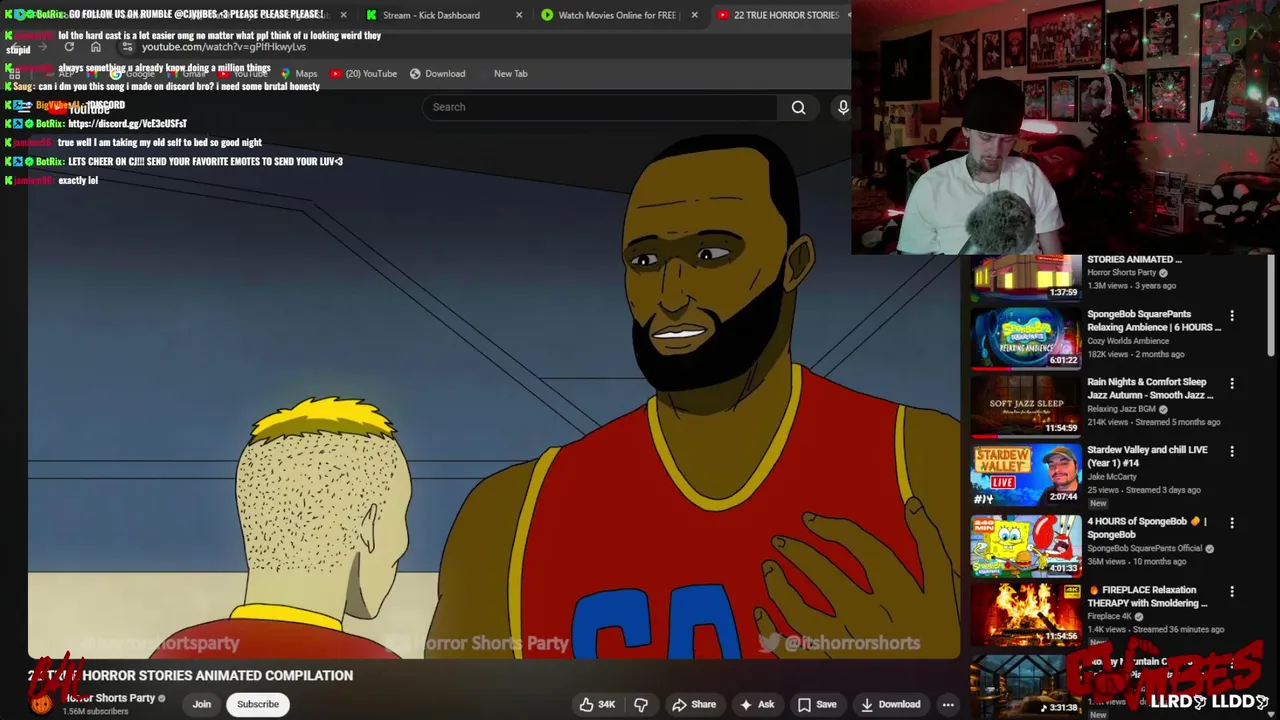Close the Watch Movies Online tab
The width and height of the screenshot is (1280, 720).
694,15
